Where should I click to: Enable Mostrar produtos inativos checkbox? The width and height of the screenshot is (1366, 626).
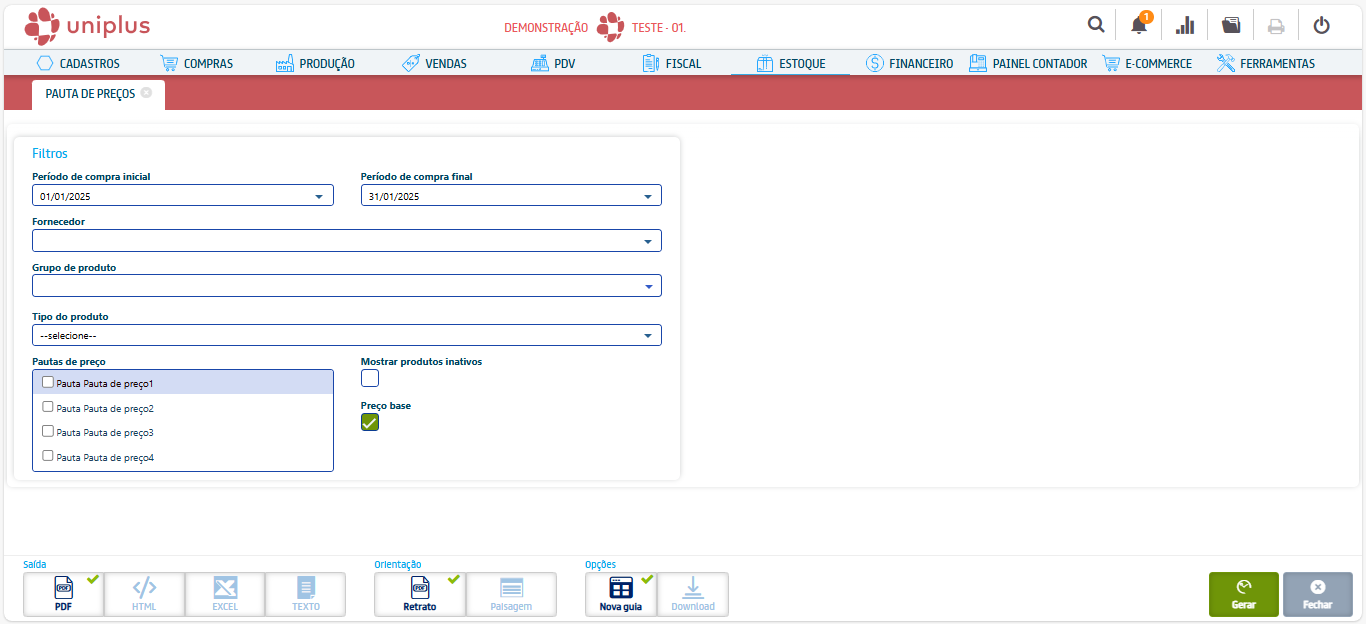(x=370, y=378)
